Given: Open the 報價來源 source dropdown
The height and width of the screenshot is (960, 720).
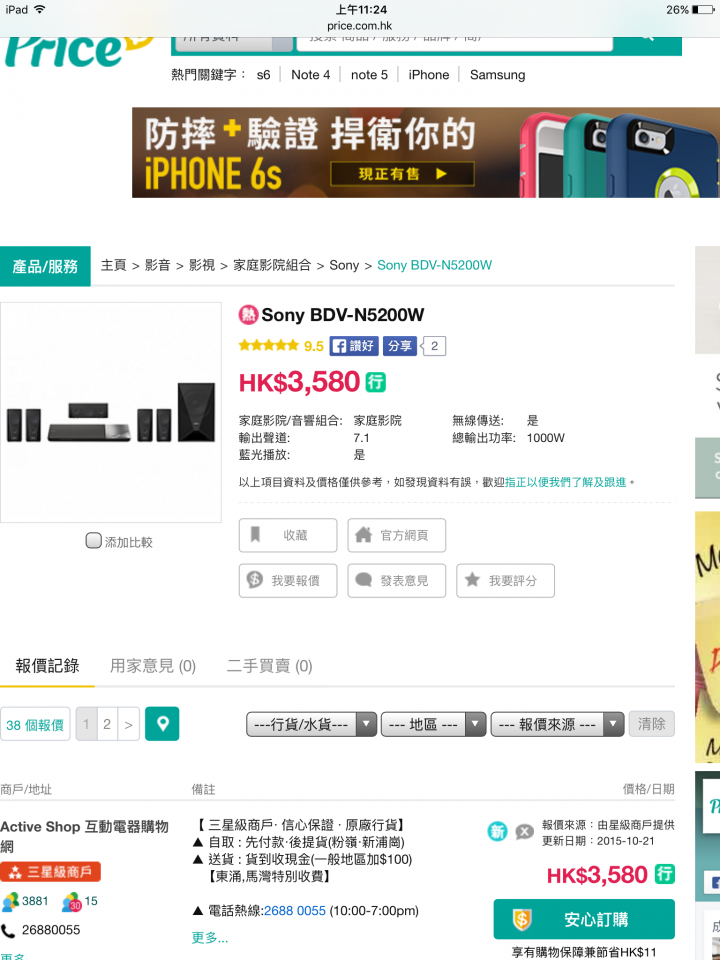Looking at the screenshot, I should tap(558, 724).
